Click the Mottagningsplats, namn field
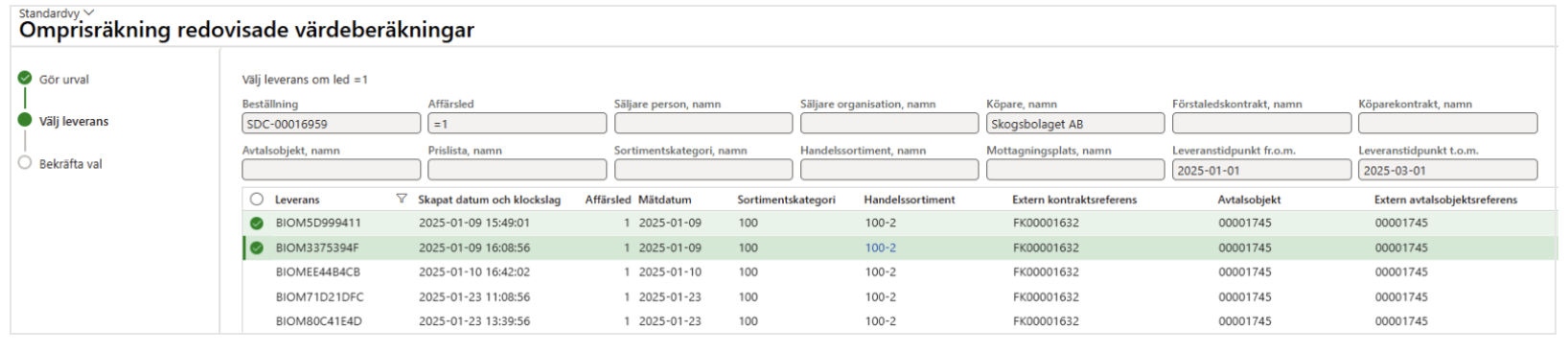 pos(1075,170)
